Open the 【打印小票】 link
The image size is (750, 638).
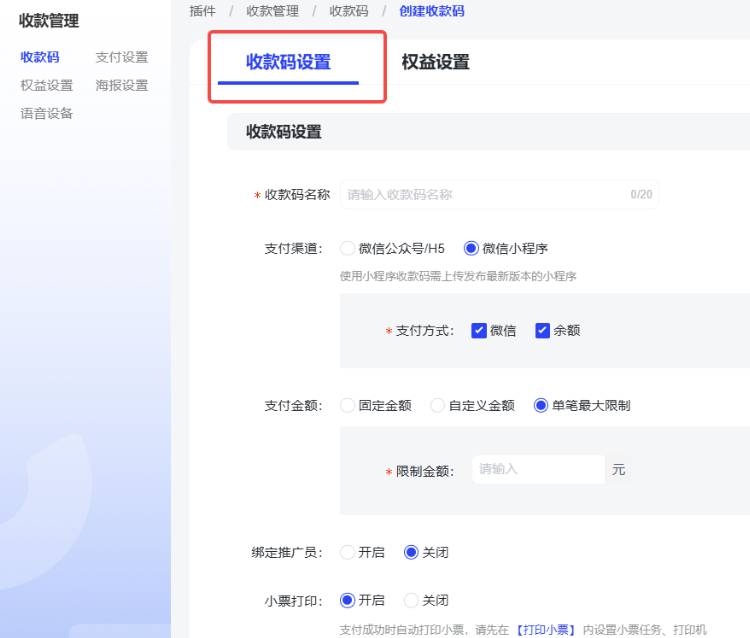(547, 629)
